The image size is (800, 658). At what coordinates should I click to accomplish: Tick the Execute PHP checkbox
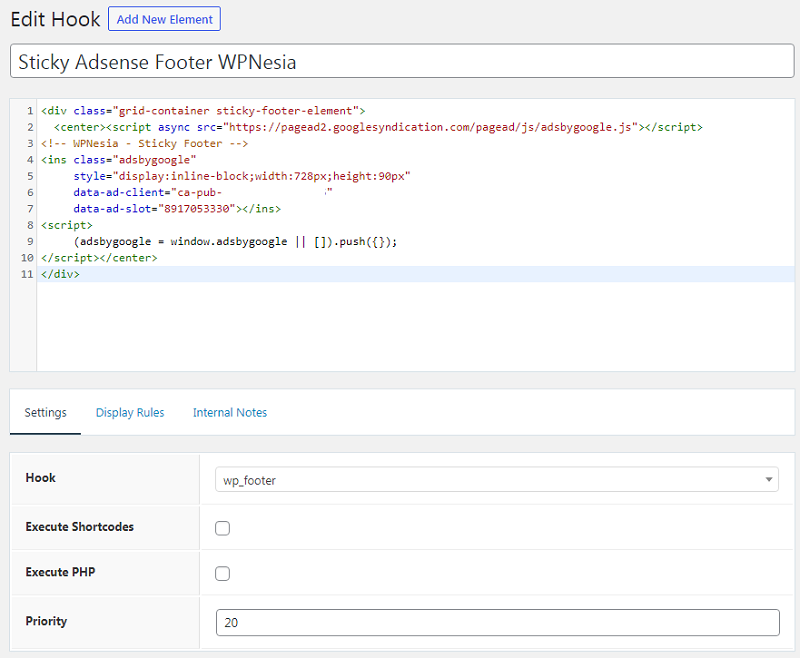[222, 573]
